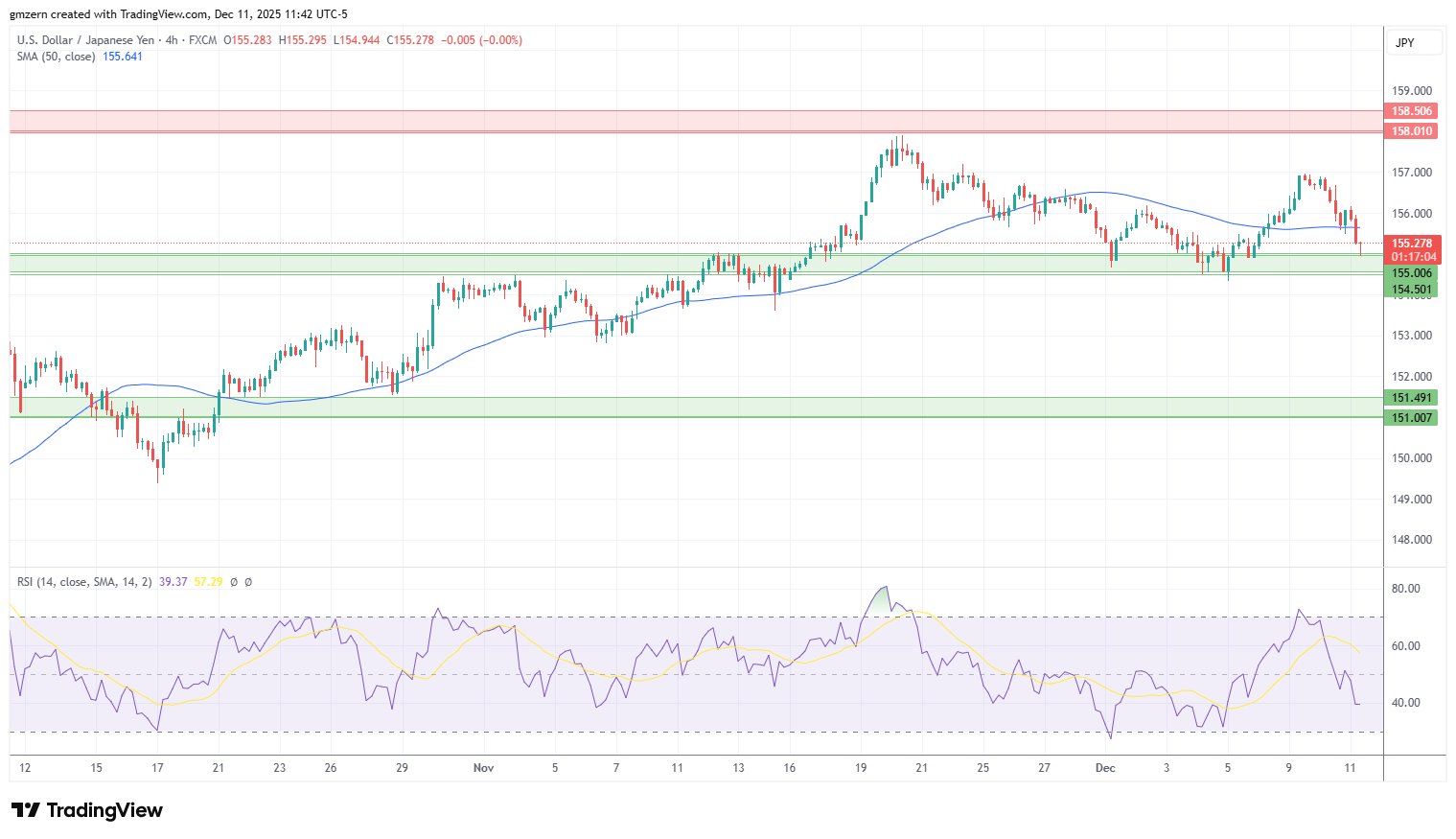Click the TradingView logo at the bottom
Screen dimensions: 1456x839
[x=87, y=810]
